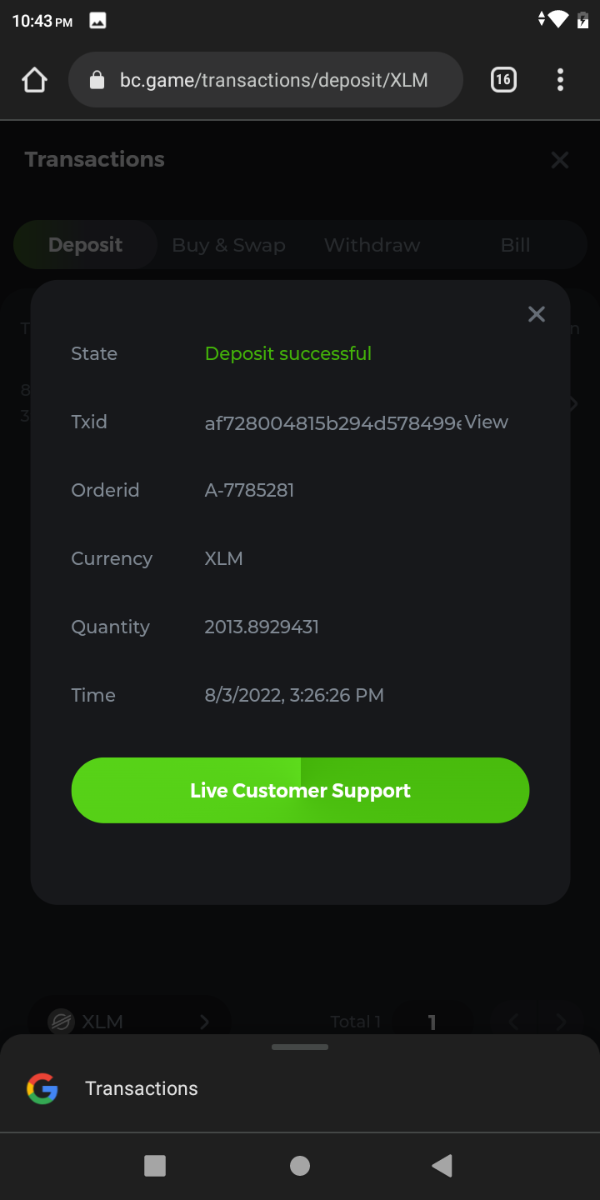Close the deposit details dialog
Screen dimensions: 600x1200
click(x=537, y=314)
